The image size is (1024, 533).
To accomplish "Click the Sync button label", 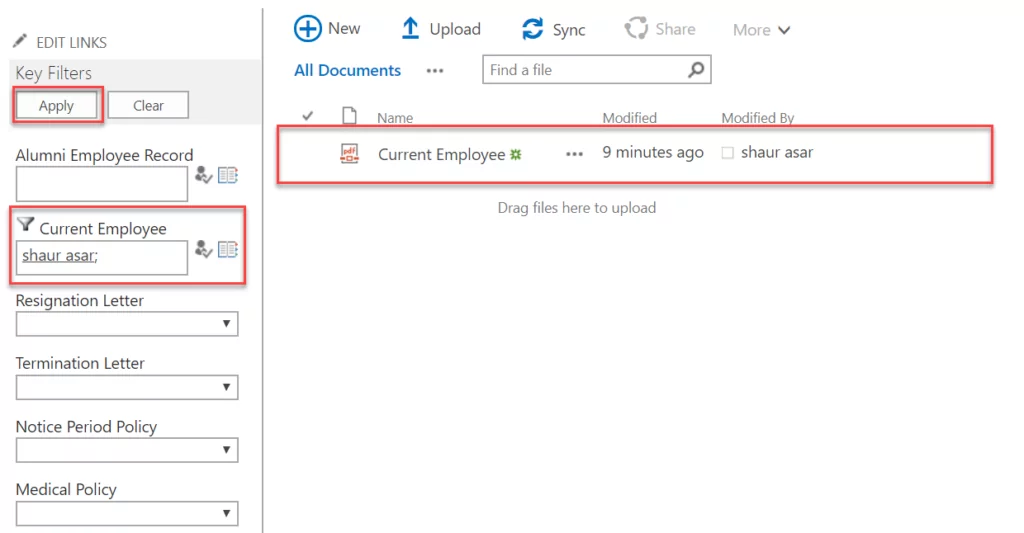I will [569, 30].
